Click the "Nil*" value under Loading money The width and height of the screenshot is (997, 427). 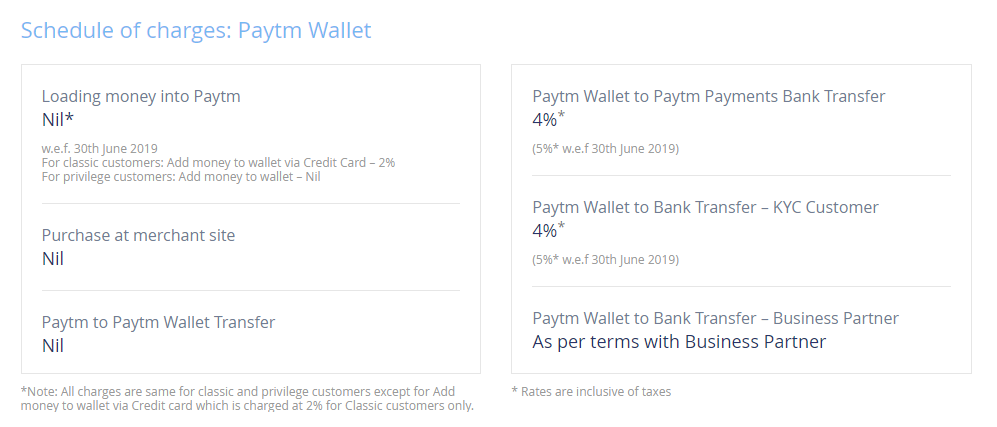(x=58, y=121)
